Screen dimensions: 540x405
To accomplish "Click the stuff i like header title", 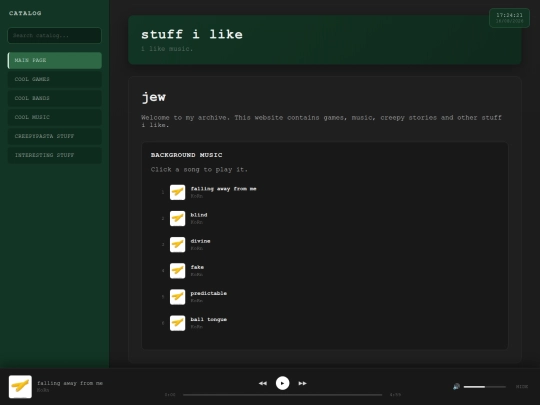I will (192, 34).
